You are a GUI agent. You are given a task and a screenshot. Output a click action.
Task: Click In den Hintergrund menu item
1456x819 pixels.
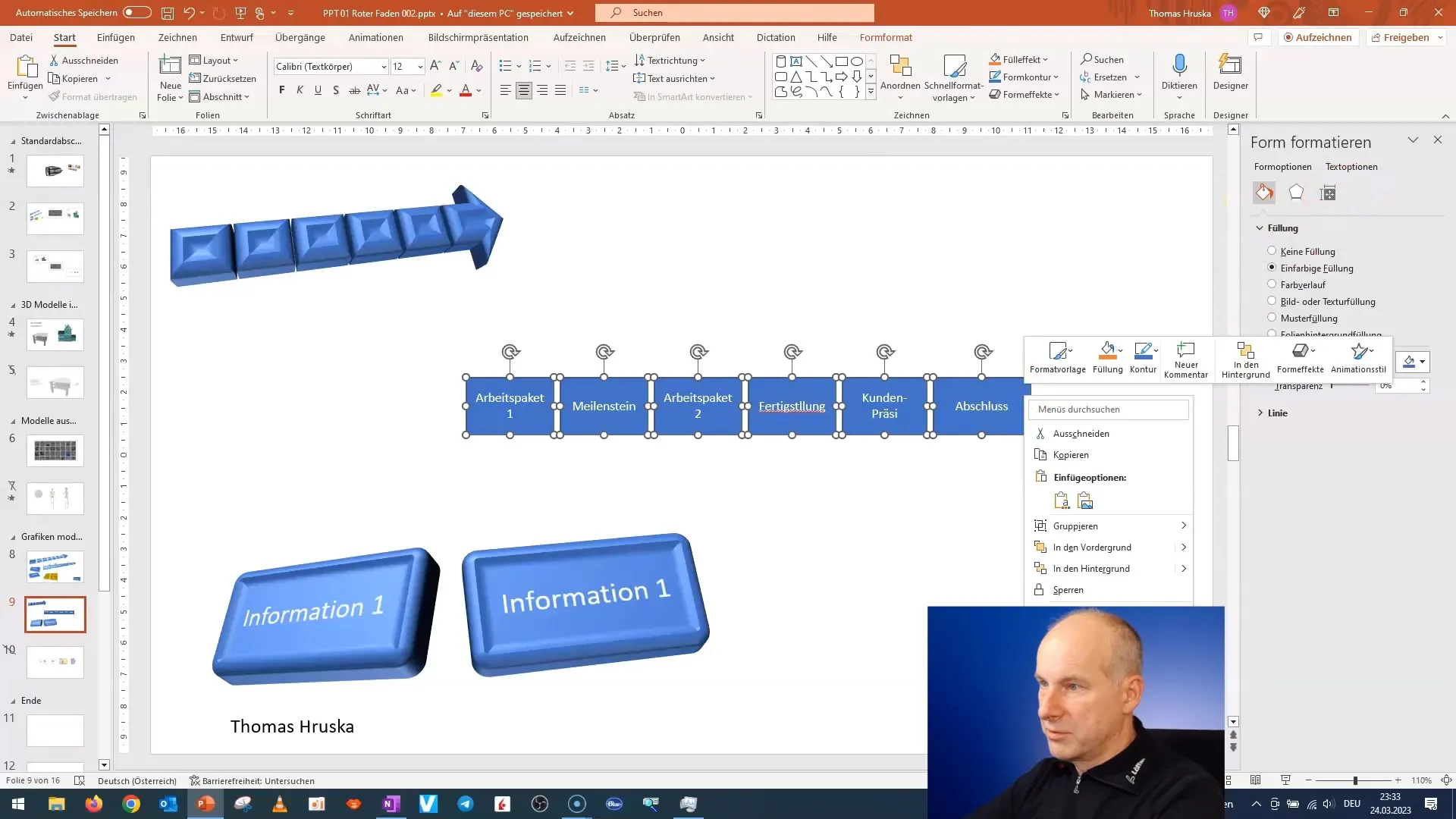(x=1092, y=567)
